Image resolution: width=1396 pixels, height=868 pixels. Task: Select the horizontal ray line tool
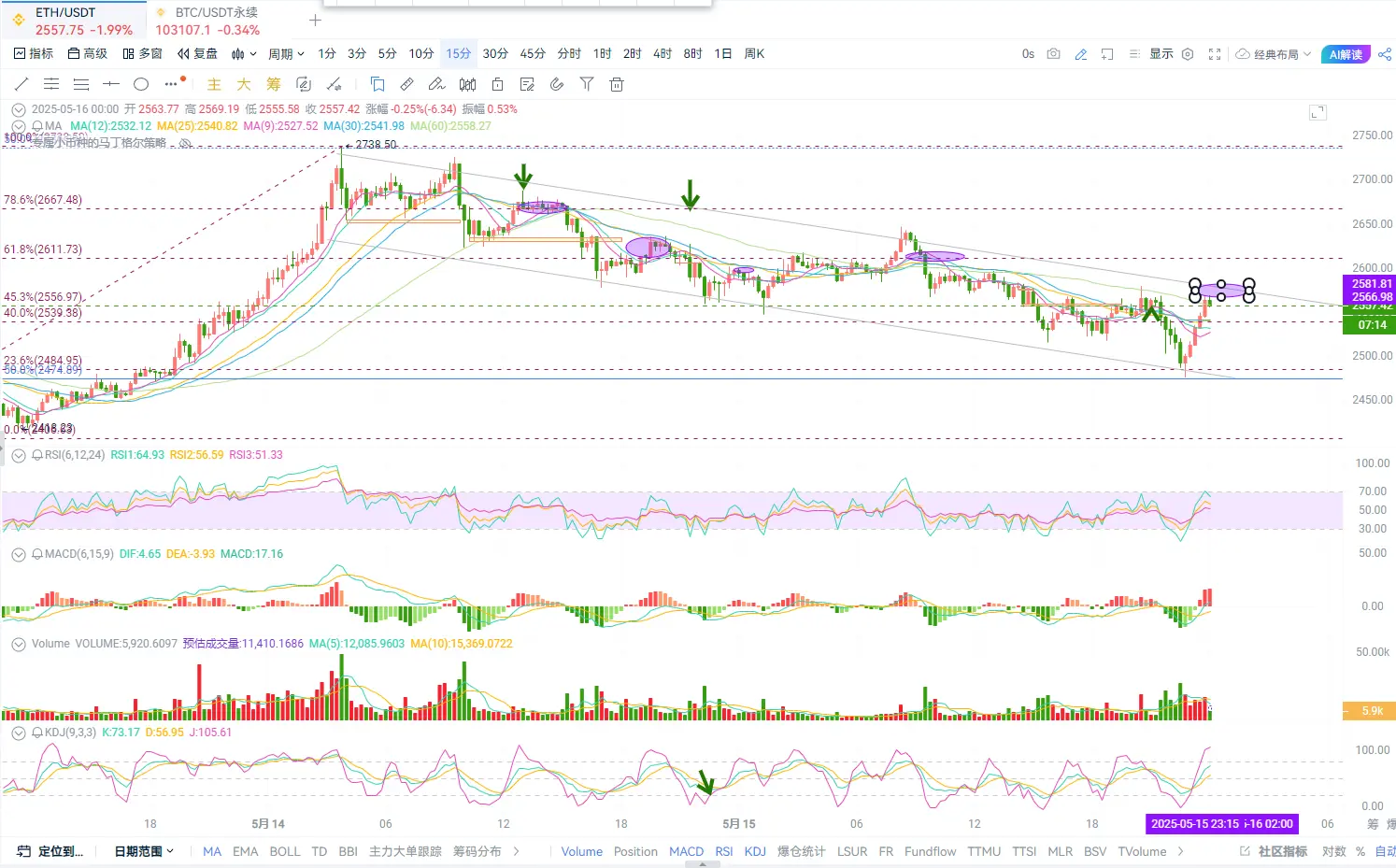click(x=111, y=84)
